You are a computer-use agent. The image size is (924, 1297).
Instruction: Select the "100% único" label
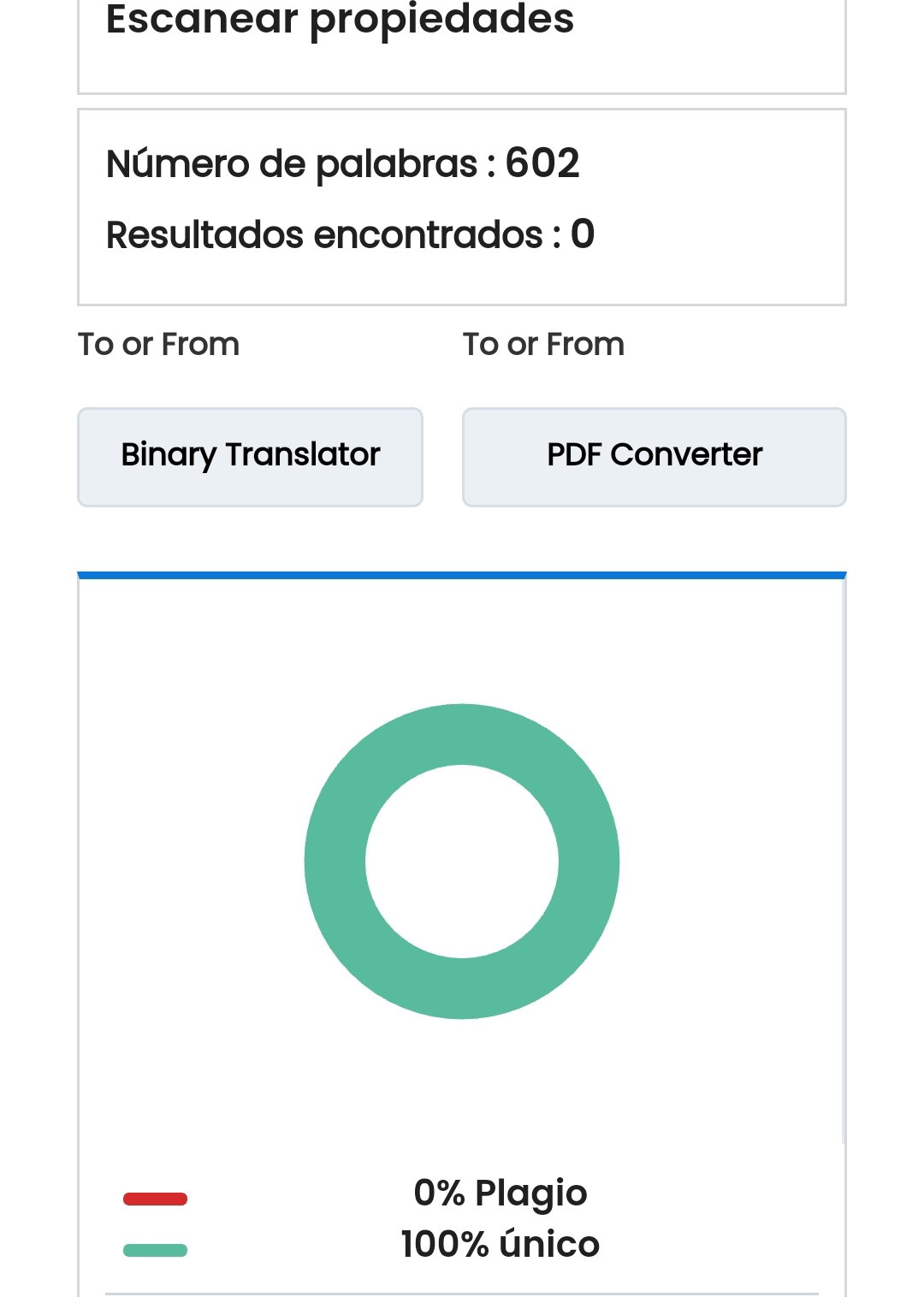pyautogui.click(x=500, y=1244)
